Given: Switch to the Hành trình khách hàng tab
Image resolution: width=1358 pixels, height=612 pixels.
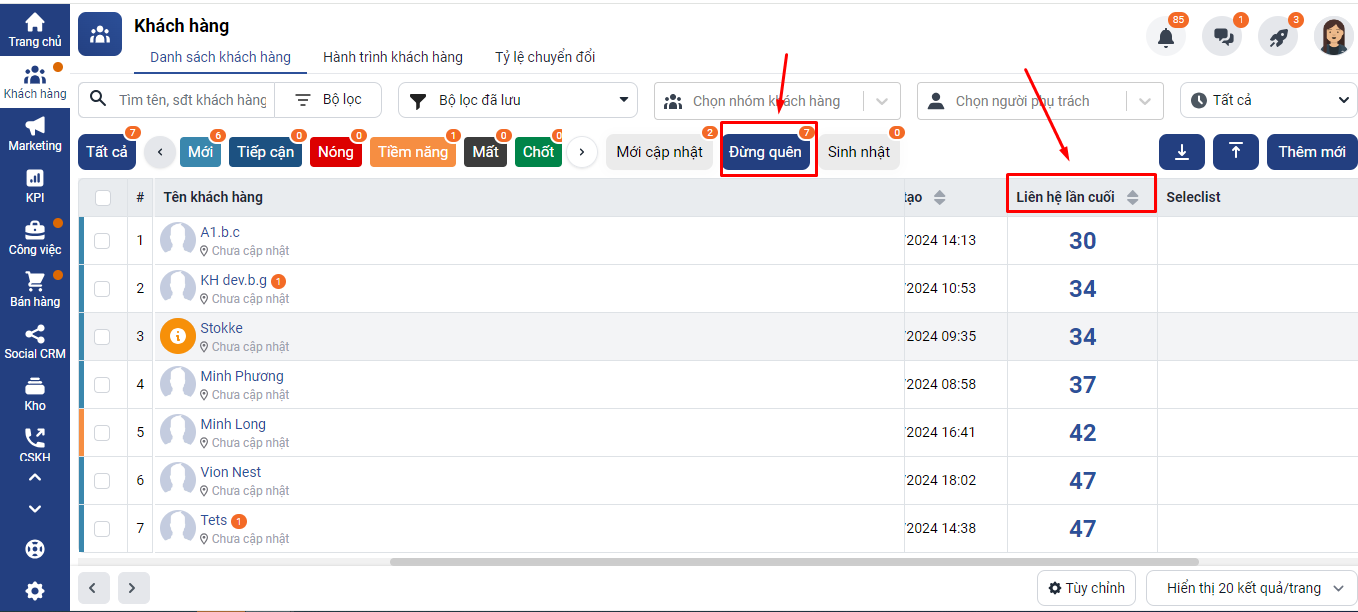Looking at the screenshot, I should click(x=393, y=57).
